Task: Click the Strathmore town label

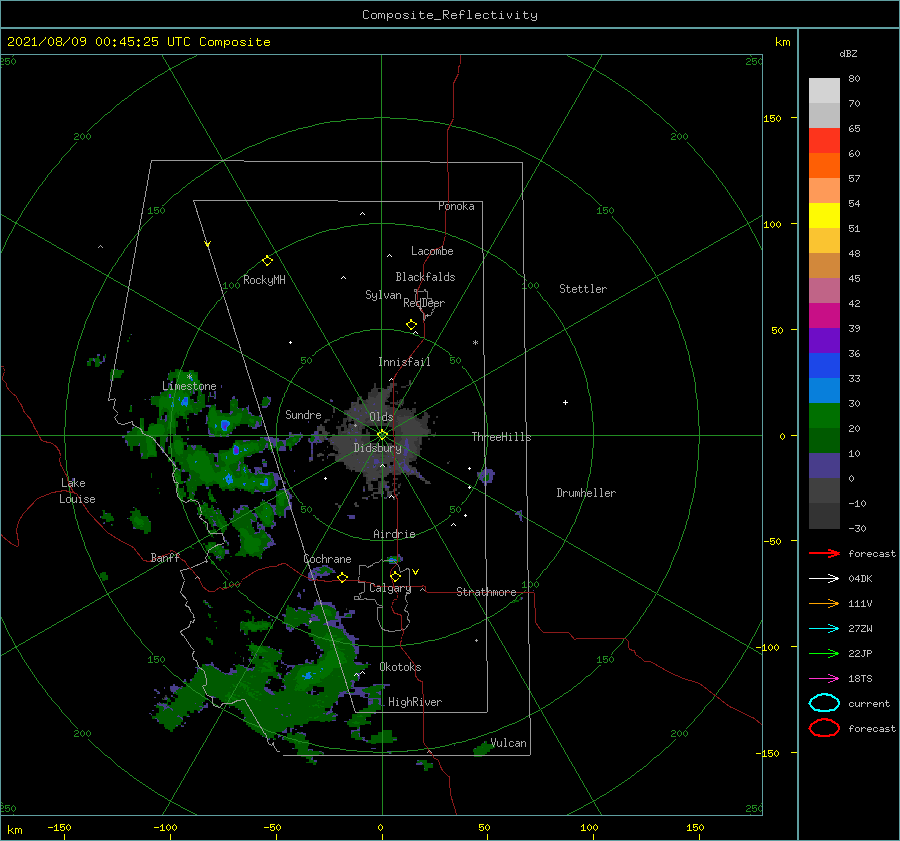Action: (486, 592)
